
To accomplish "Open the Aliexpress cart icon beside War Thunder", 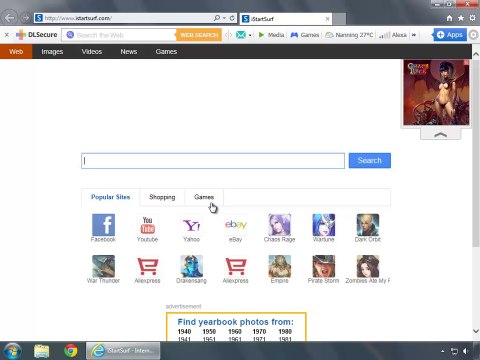I will coord(147,266).
